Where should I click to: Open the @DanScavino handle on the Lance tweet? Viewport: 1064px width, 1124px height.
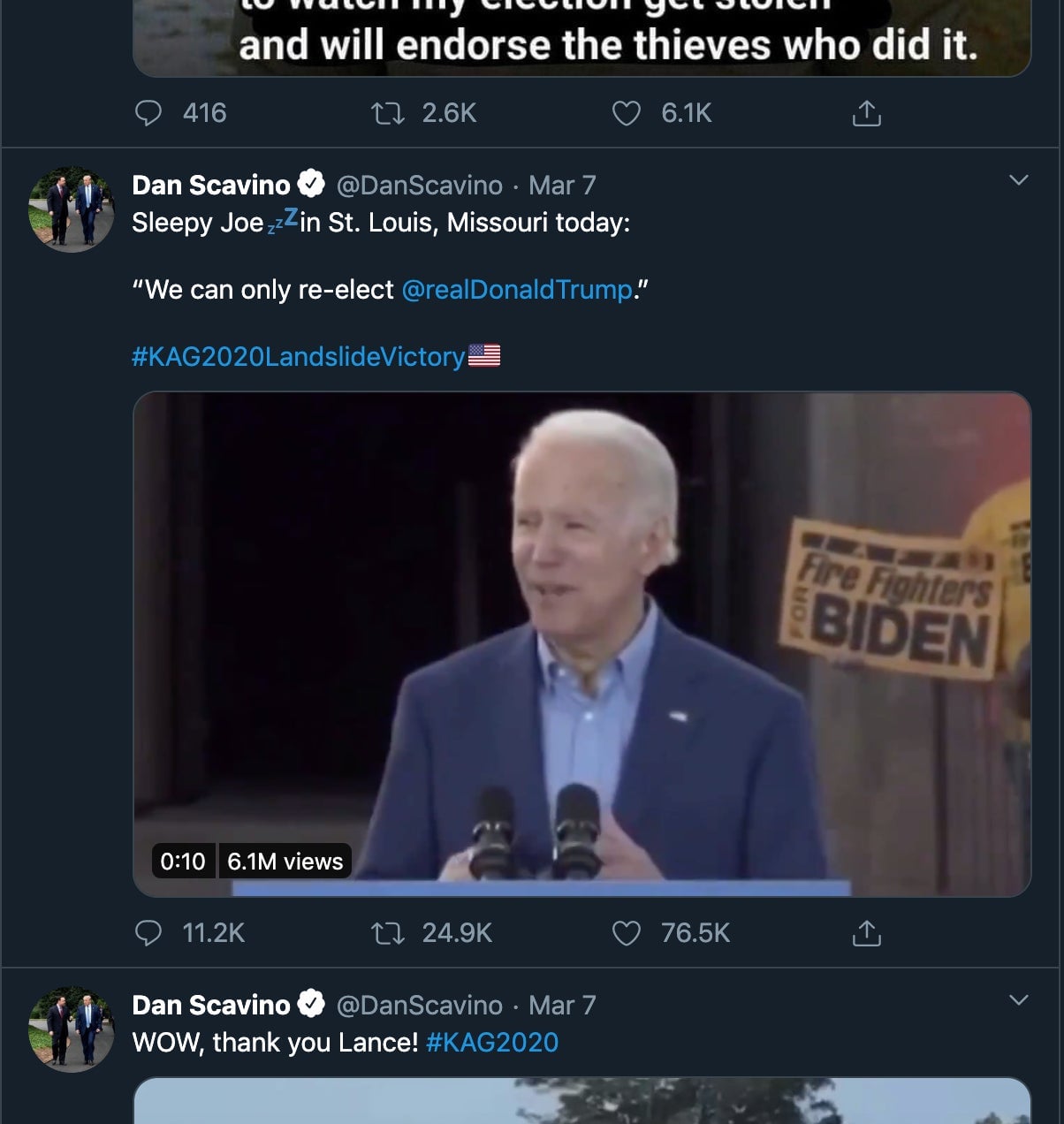pos(419,1005)
